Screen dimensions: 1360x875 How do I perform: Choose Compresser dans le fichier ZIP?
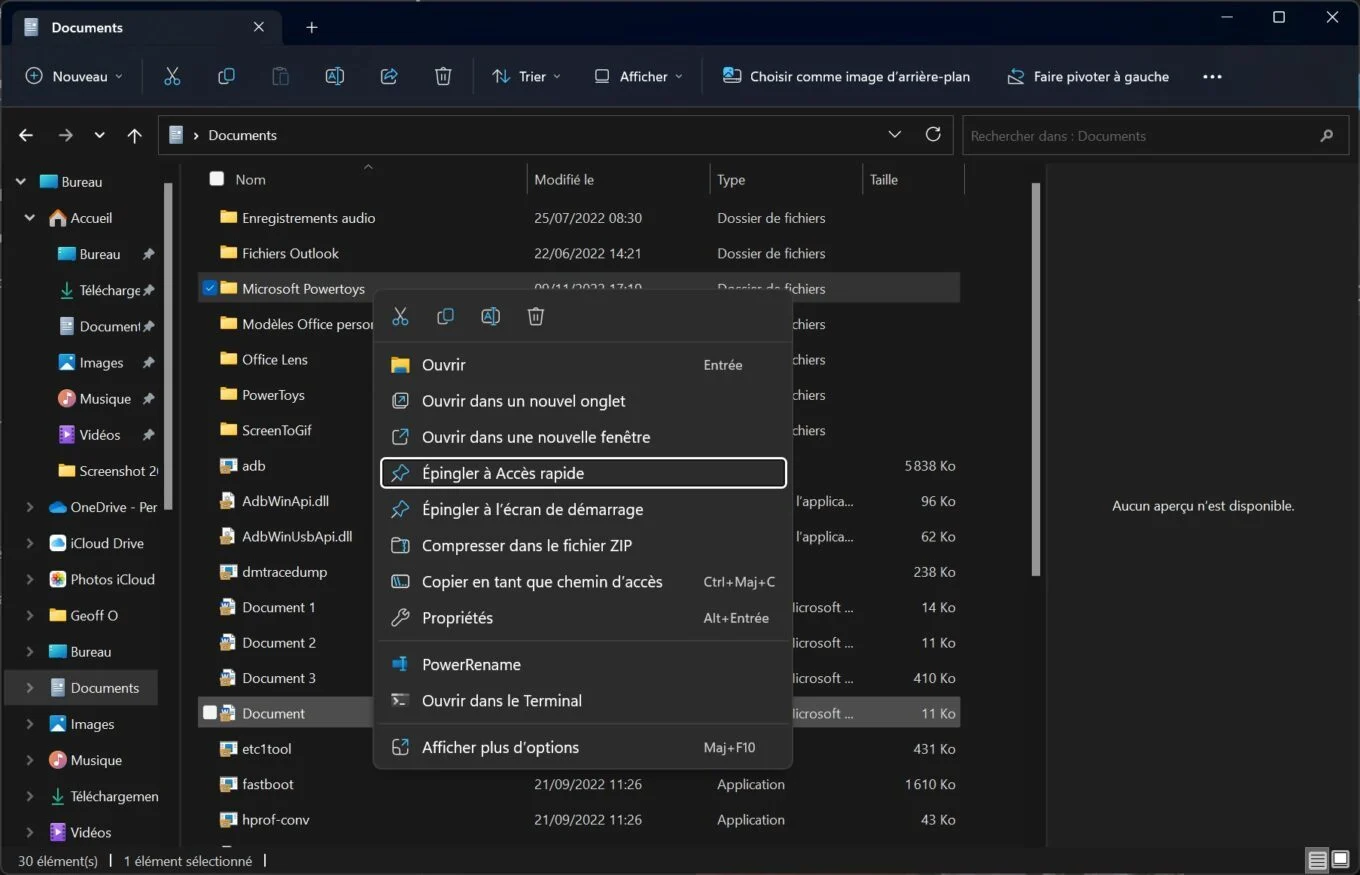tap(583, 546)
